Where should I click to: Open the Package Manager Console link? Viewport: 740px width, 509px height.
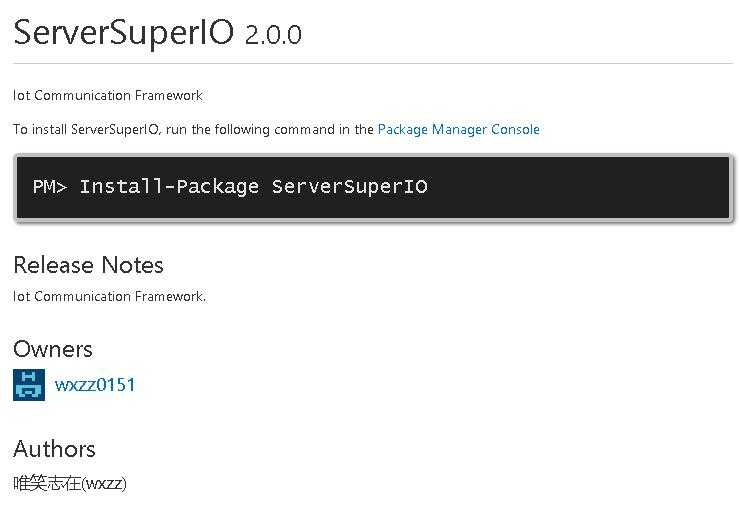pyautogui.click(x=458, y=130)
